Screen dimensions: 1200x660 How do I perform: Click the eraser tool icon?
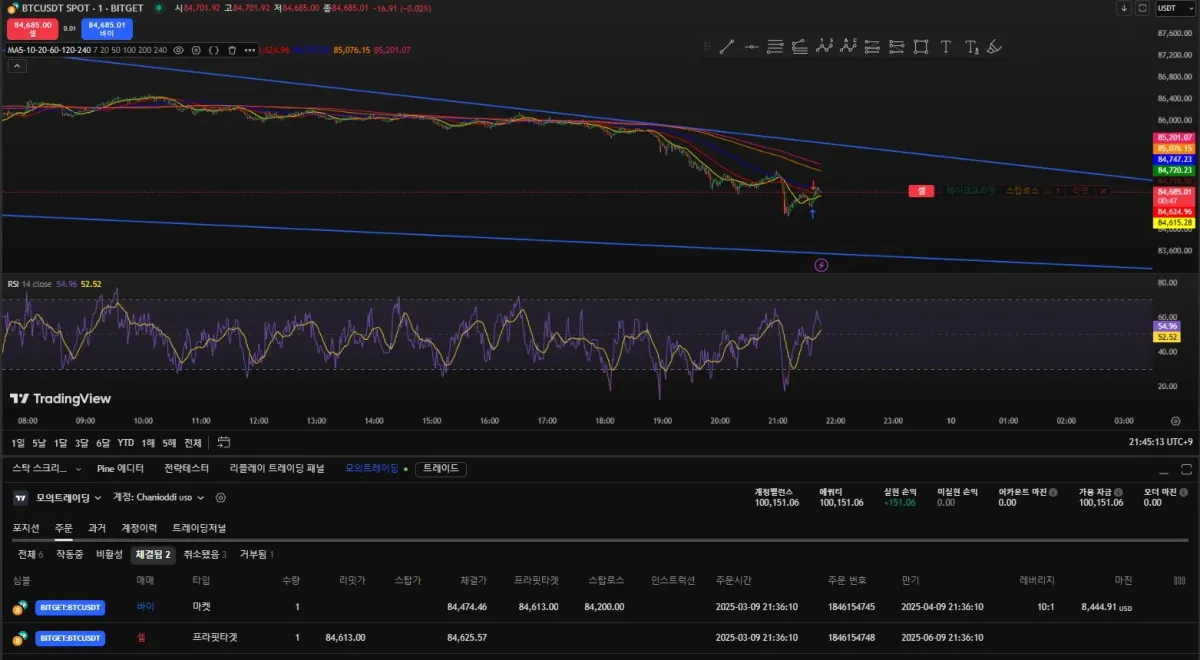coord(994,46)
